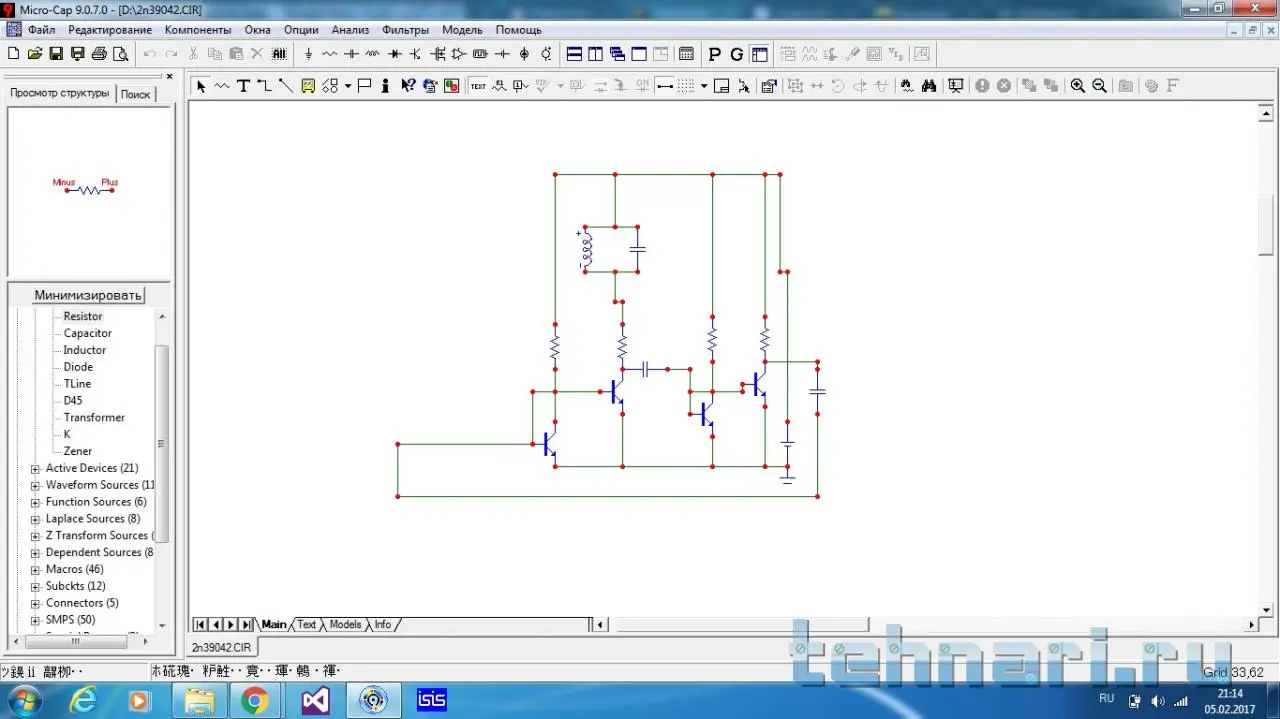Expand the Active Devices (21) tree node
Screen dimensions: 1280x719
[x=36, y=469]
